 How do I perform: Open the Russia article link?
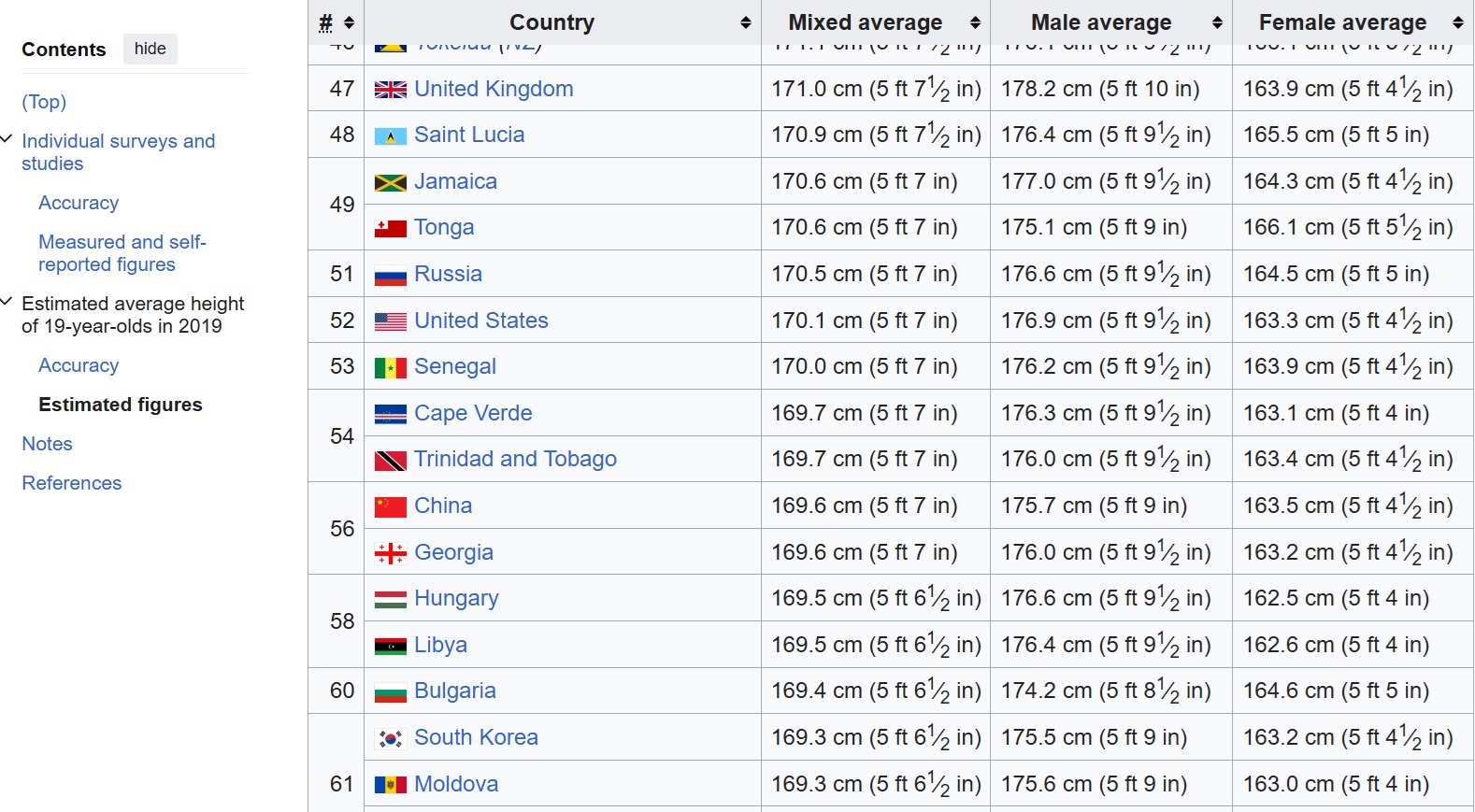(x=448, y=274)
